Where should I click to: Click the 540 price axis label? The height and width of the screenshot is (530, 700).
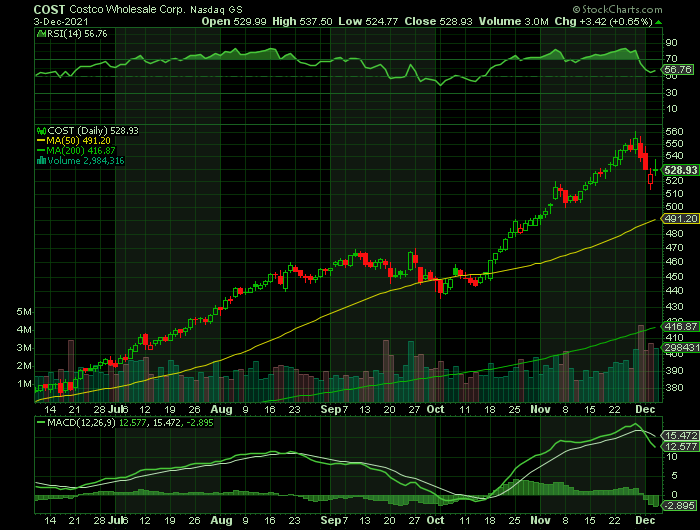coord(674,156)
